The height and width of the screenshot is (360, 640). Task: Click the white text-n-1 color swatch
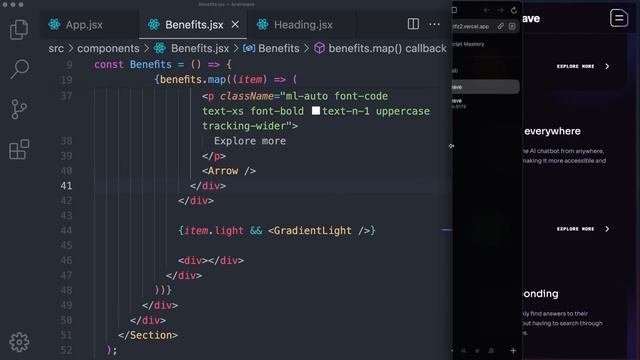(316, 111)
